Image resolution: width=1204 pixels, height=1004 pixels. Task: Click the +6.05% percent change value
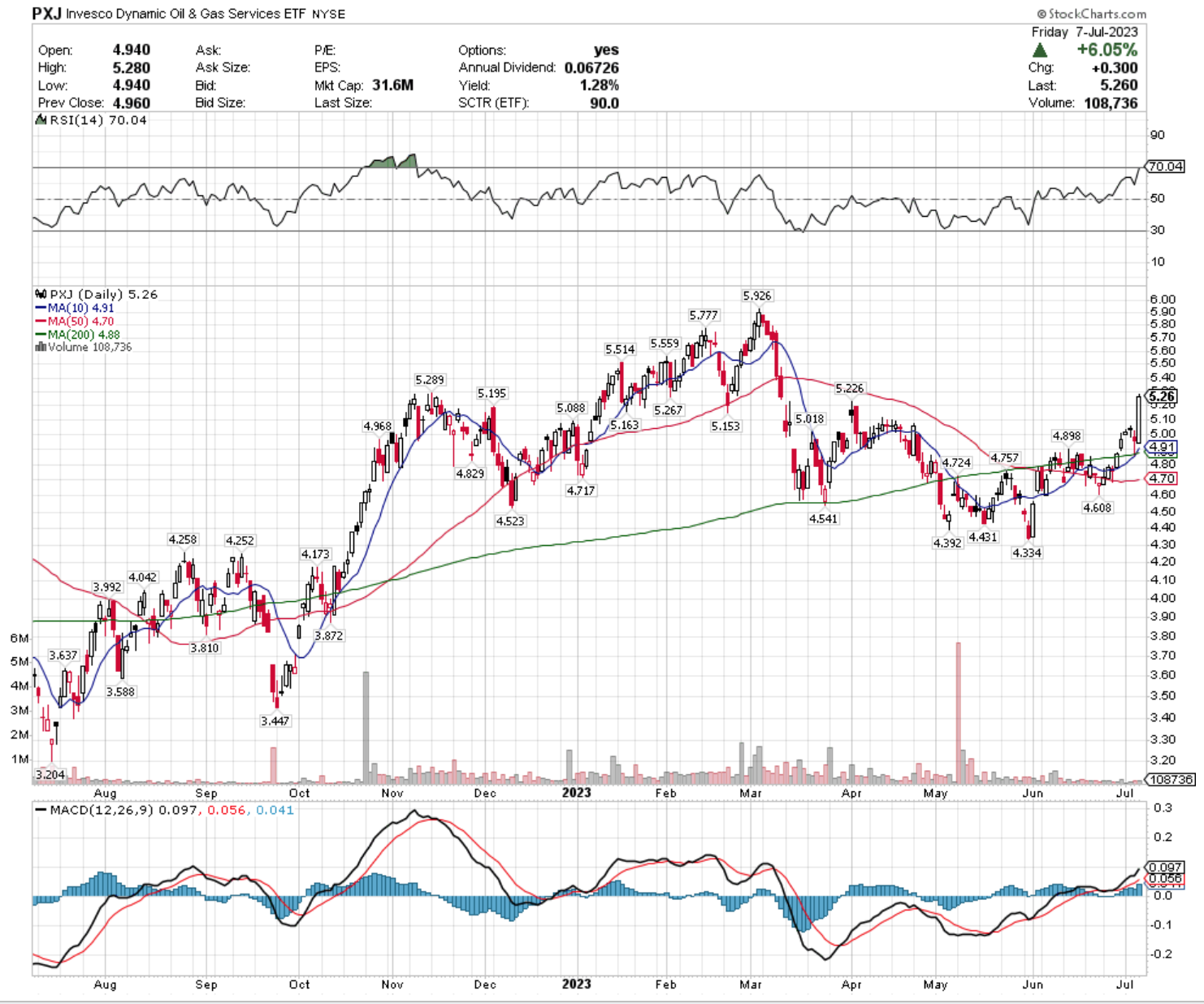tap(1107, 50)
